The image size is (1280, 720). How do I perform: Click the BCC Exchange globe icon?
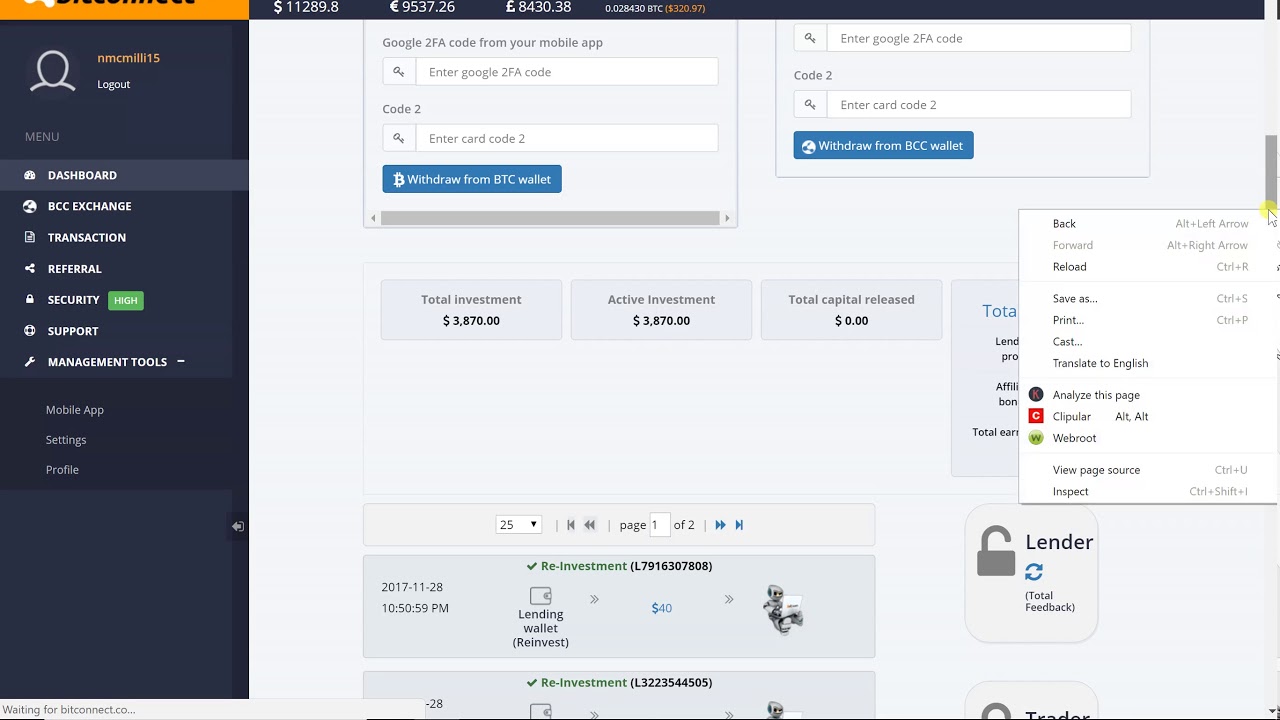(30, 206)
